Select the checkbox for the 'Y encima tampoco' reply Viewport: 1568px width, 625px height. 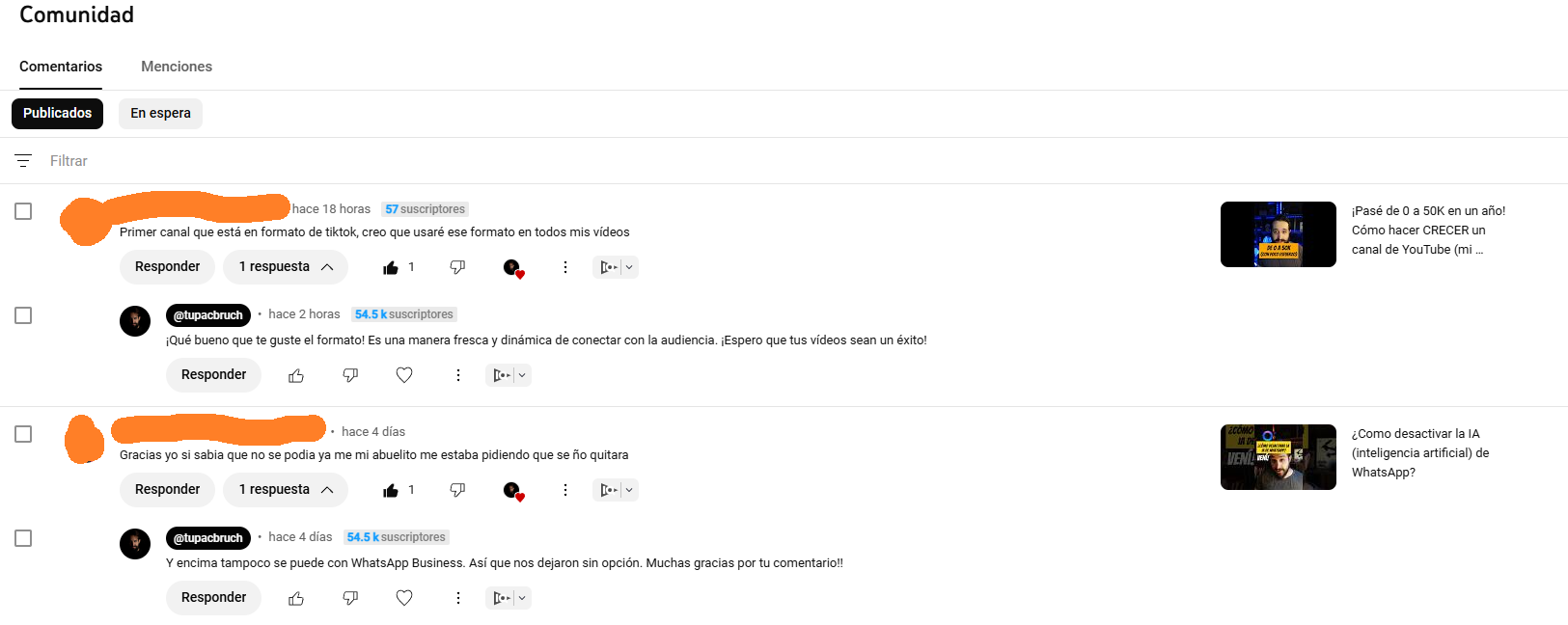23,538
